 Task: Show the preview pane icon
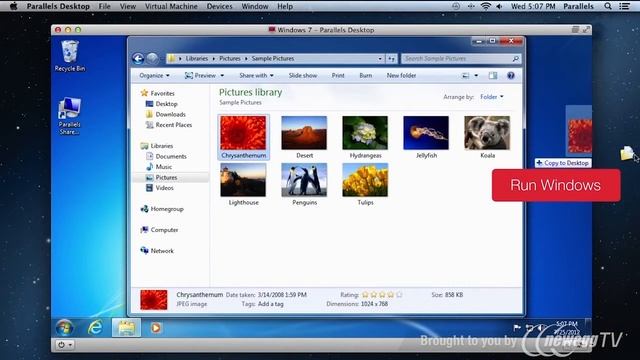493,76
